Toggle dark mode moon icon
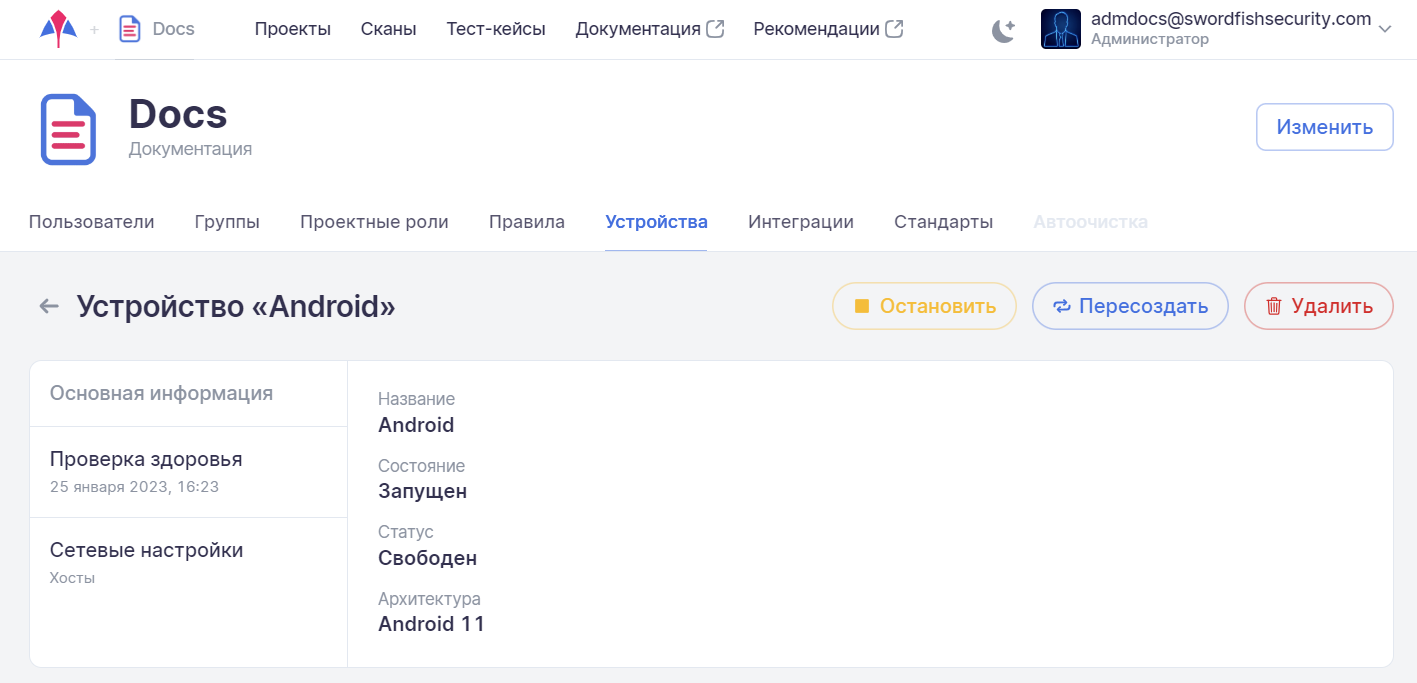This screenshot has height=683, width=1417. [1003, 31]
